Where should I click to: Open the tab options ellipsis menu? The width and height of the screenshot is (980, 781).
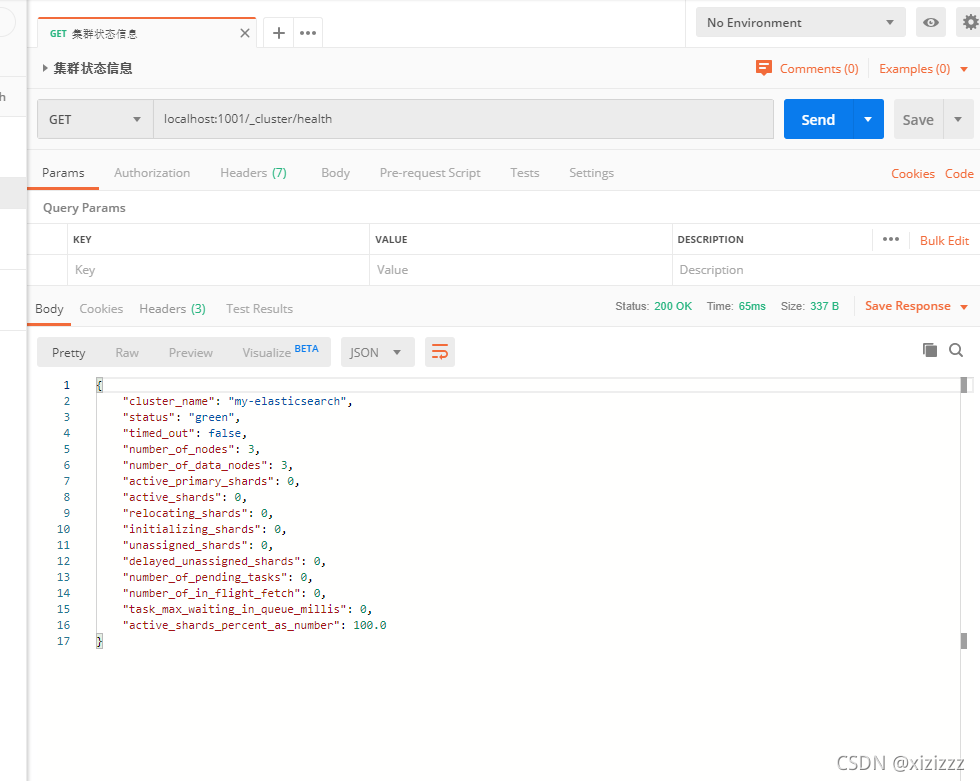point(308,33)
